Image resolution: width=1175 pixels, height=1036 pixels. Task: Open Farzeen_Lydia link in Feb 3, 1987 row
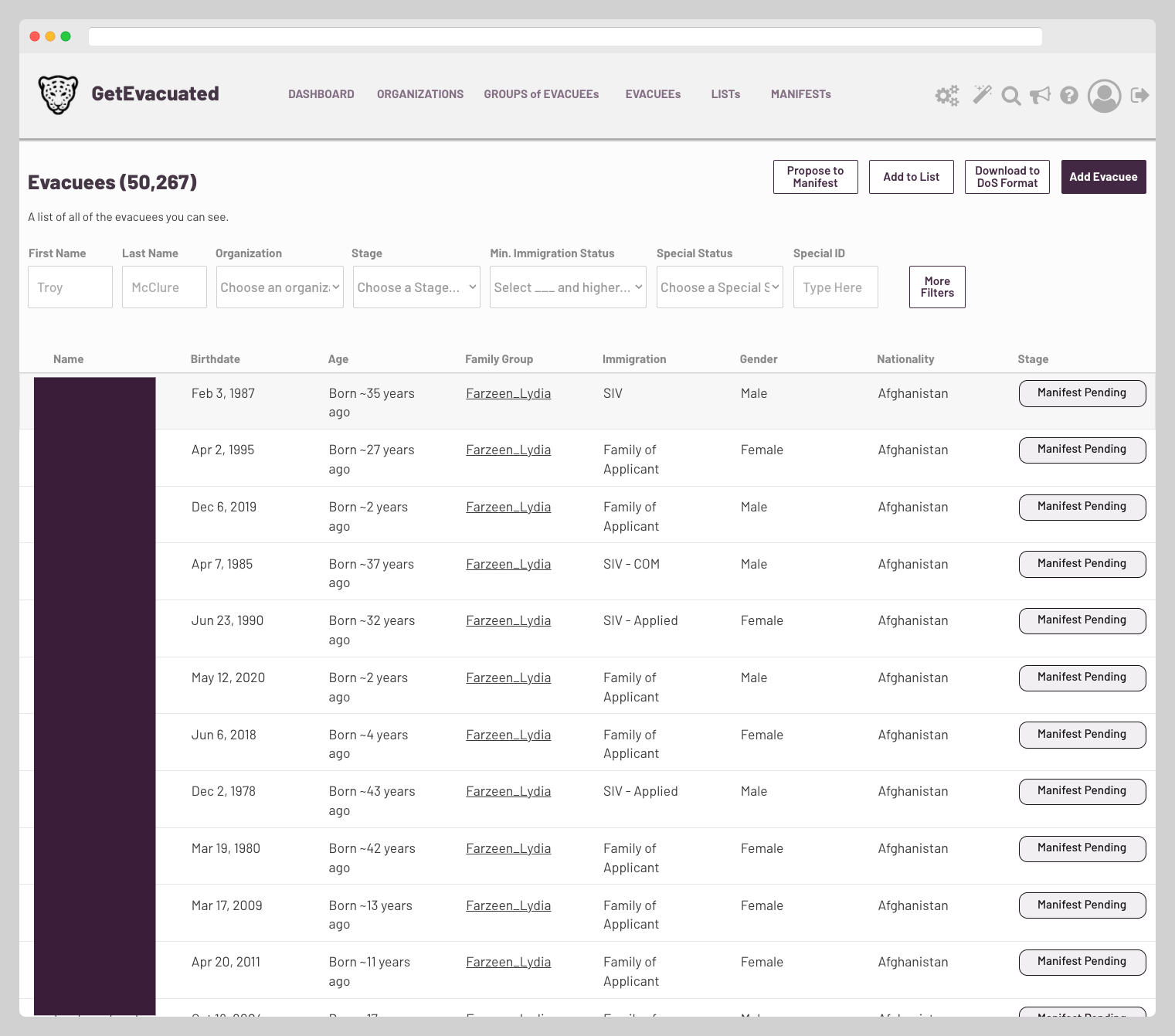(x=508, y=393)
